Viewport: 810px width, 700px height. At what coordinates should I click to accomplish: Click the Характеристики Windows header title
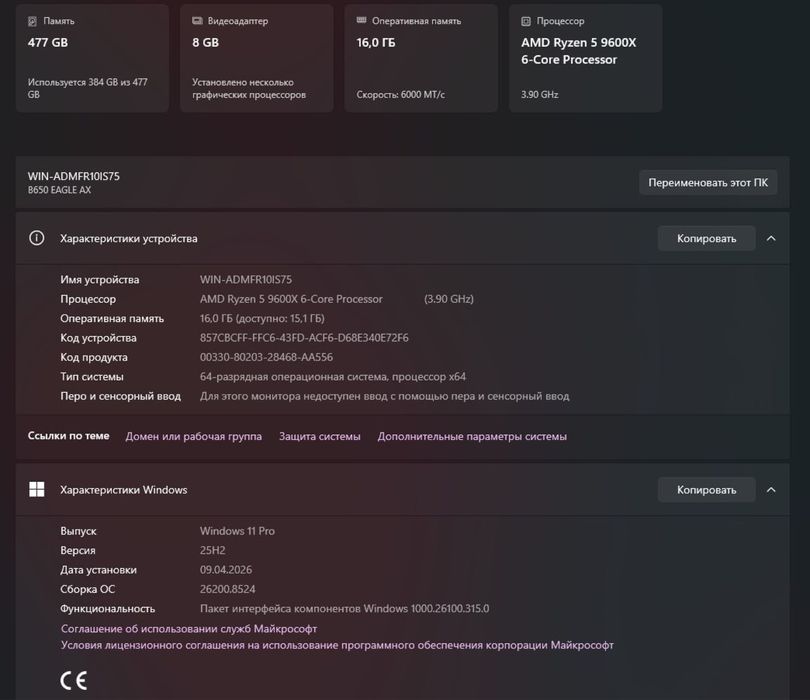coord(123,490)
